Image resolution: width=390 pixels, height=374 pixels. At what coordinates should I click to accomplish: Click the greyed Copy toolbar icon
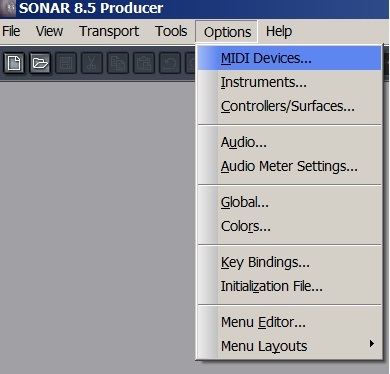(118, 63)
